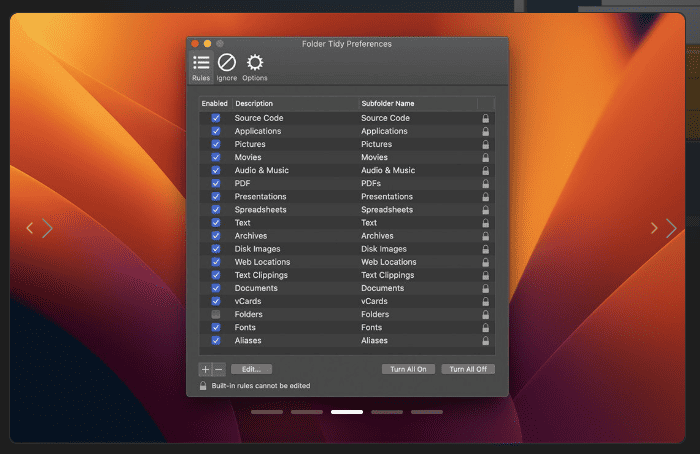The height and width of the screenshot is (454, 700).
Task: Select the PDFs subfolder name cell
Action: (x=371, y=183)
